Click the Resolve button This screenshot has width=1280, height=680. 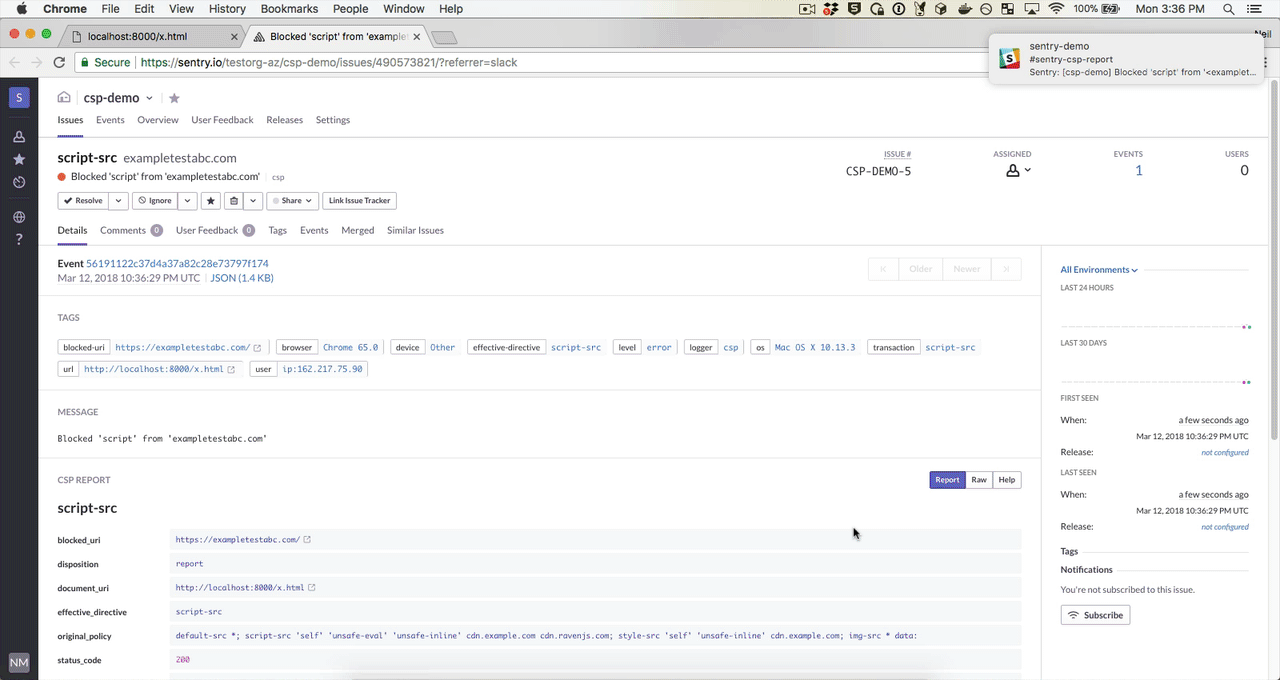click(83, 201)
